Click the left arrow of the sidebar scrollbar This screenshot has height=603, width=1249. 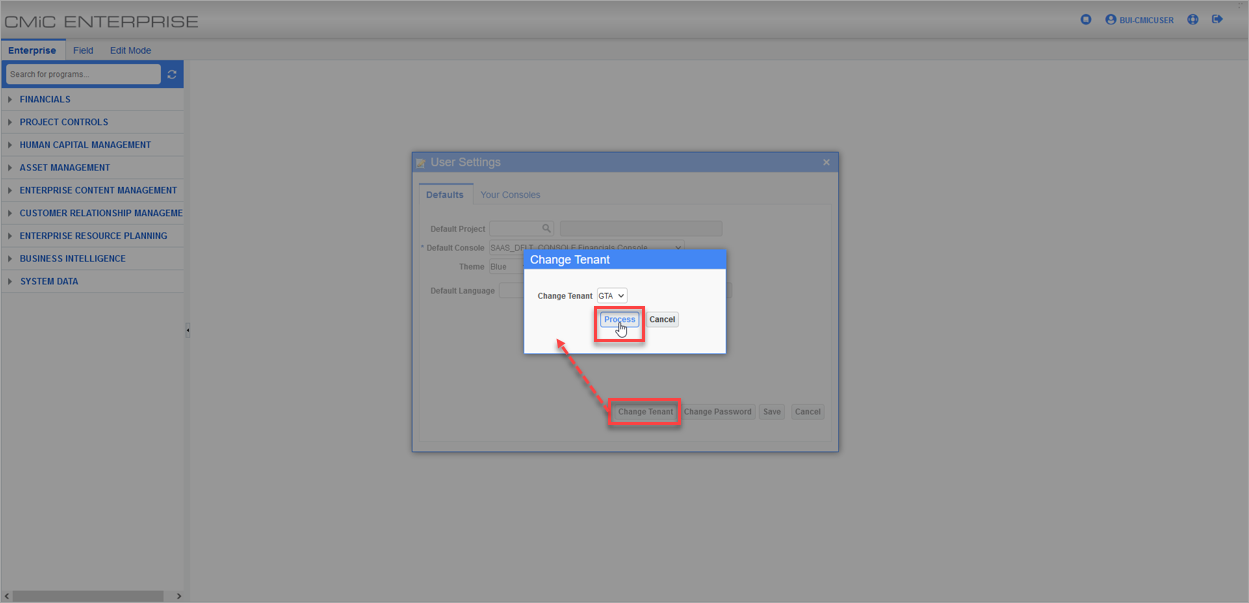click(7, 596)
